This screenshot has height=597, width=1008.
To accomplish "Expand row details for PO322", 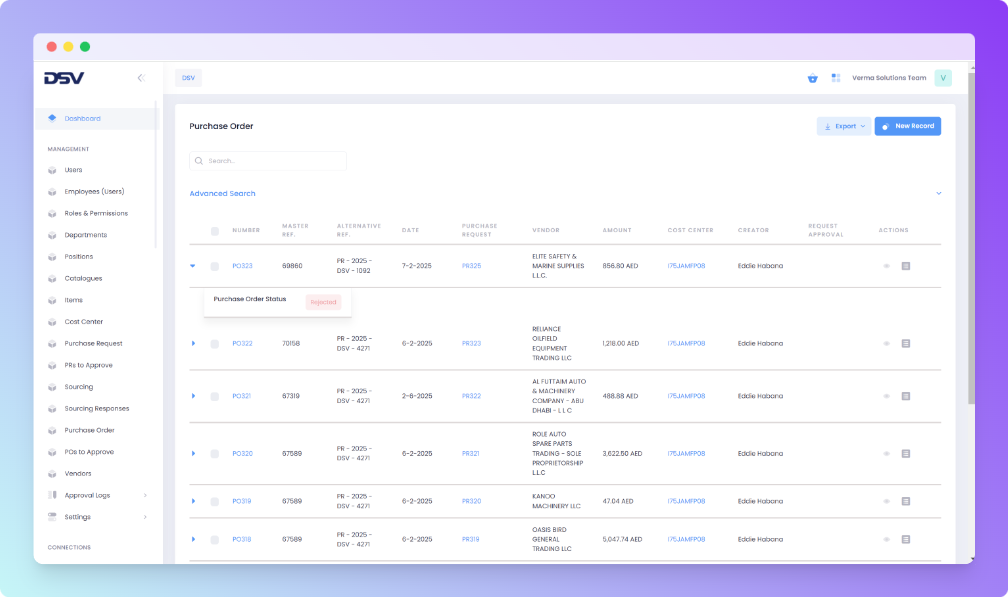I will pyautogui.click(x=193, y=344).
